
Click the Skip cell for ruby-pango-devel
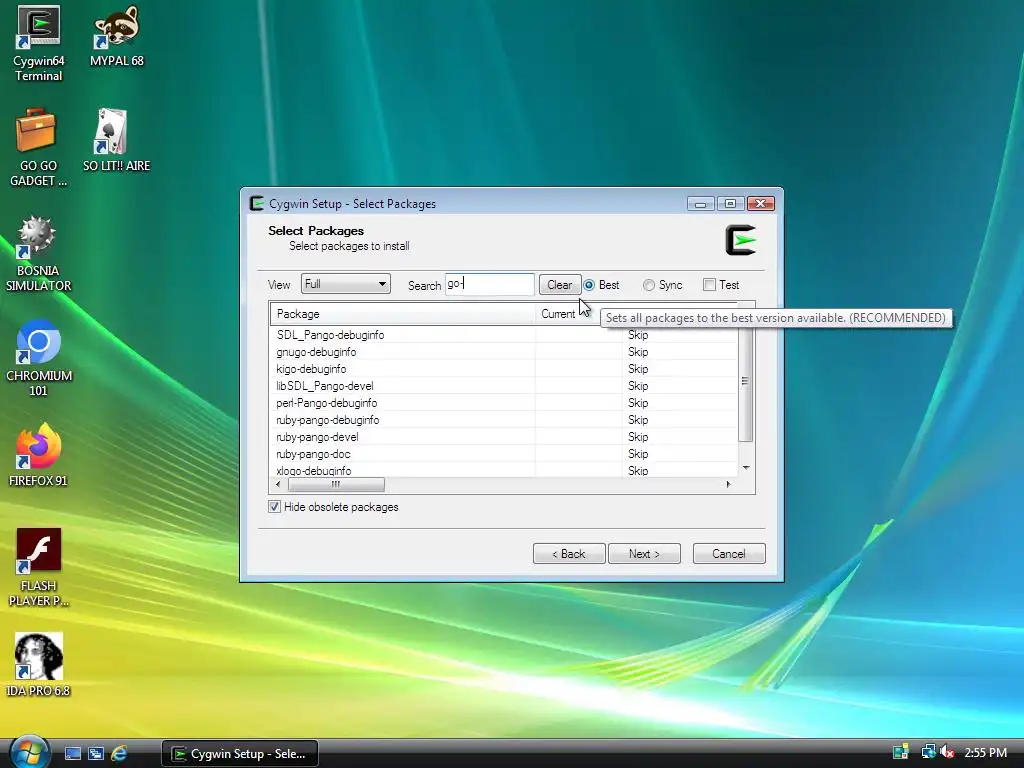coord(638,437)
